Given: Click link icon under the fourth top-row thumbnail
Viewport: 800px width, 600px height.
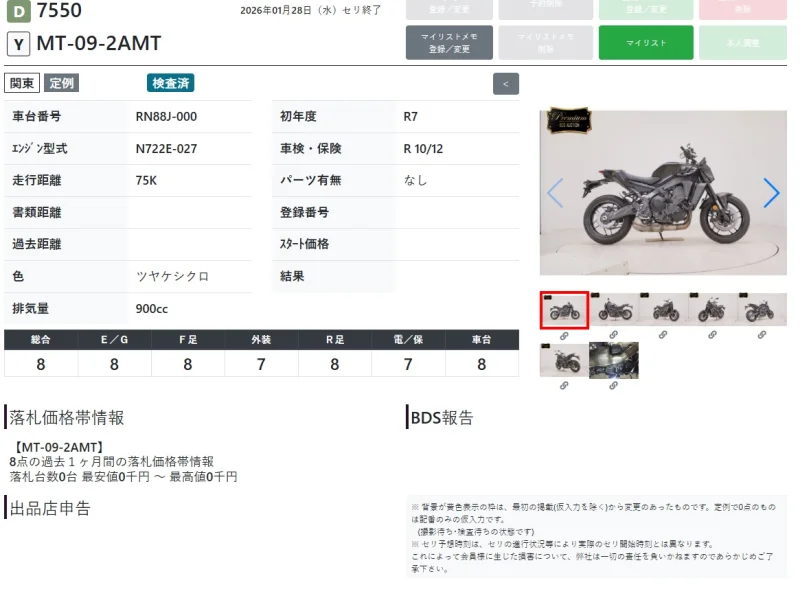Looking at the screenshot, I should click(712, 335).
